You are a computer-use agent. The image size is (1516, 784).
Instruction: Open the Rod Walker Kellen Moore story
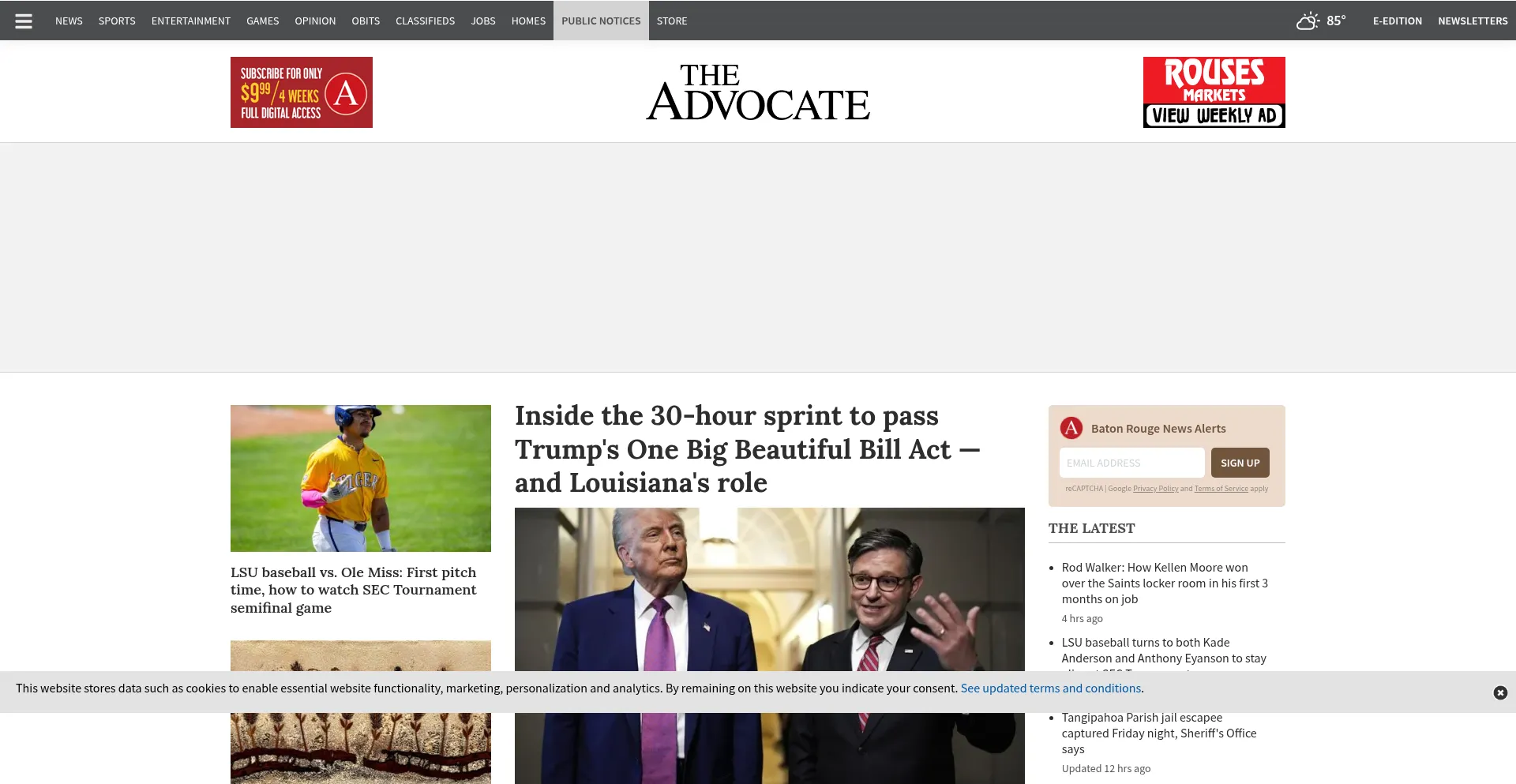1165,583
